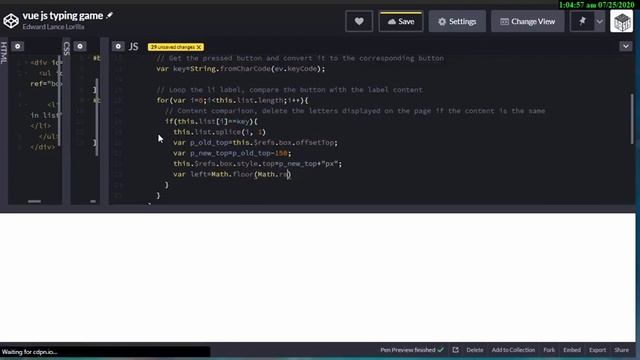
Task: Edit pen title with pencil icon
Action: (109, 16)
